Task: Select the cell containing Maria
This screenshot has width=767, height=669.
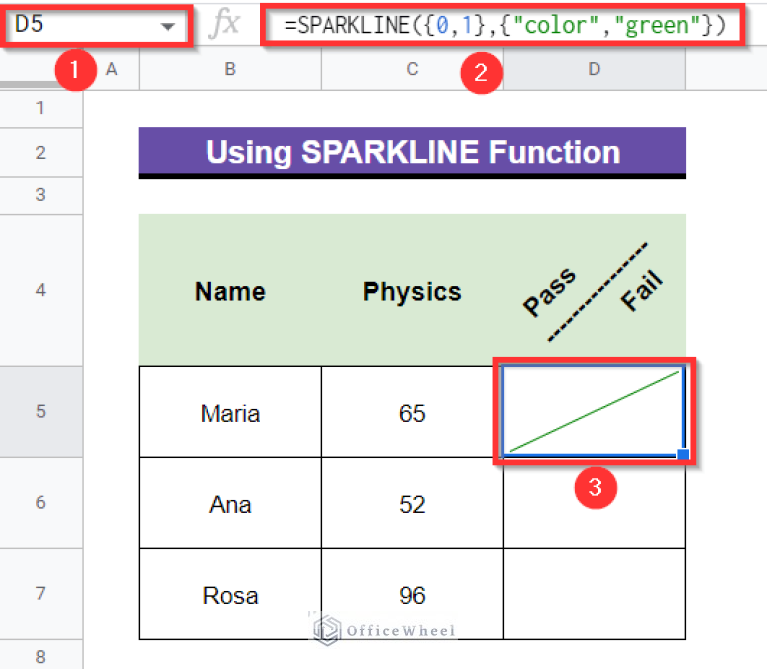Action: pos(230,412)
